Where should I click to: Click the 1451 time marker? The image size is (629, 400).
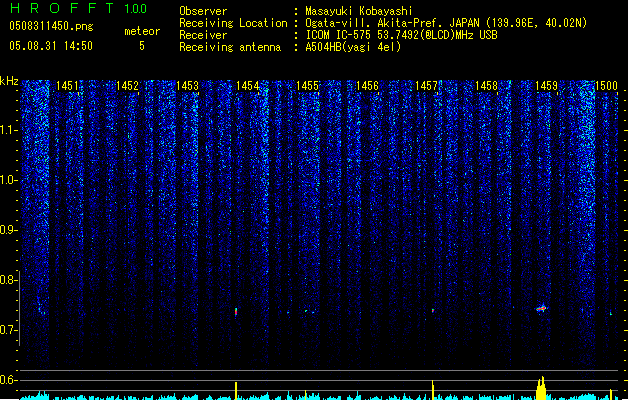pos(67,86)
